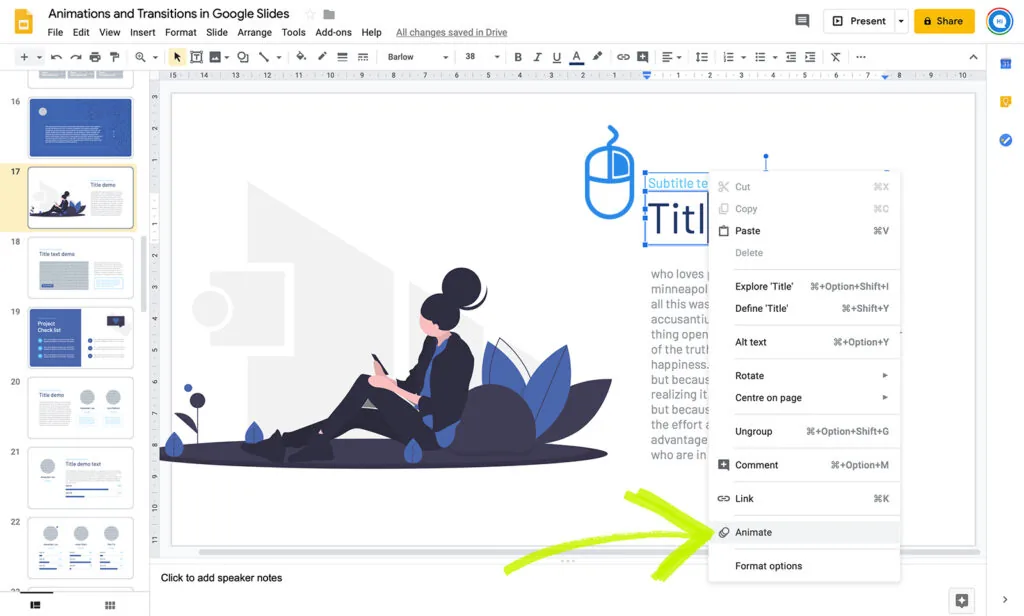The image size is (1024, 616).
Task: Increase indent of text
Action: 810,57
